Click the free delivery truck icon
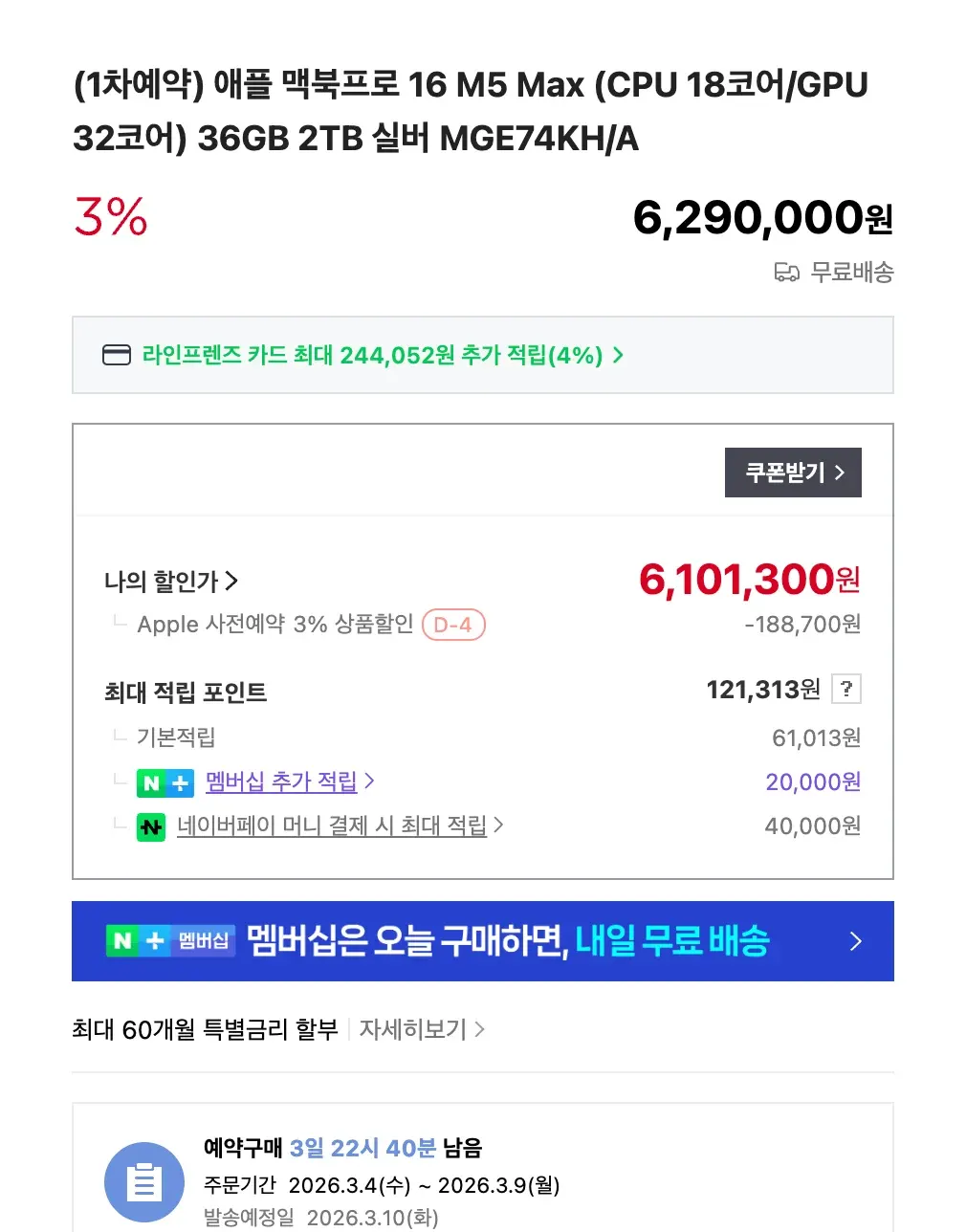Screen dimensions: 966x1232 pyautogui.click(x=786, y=274)
